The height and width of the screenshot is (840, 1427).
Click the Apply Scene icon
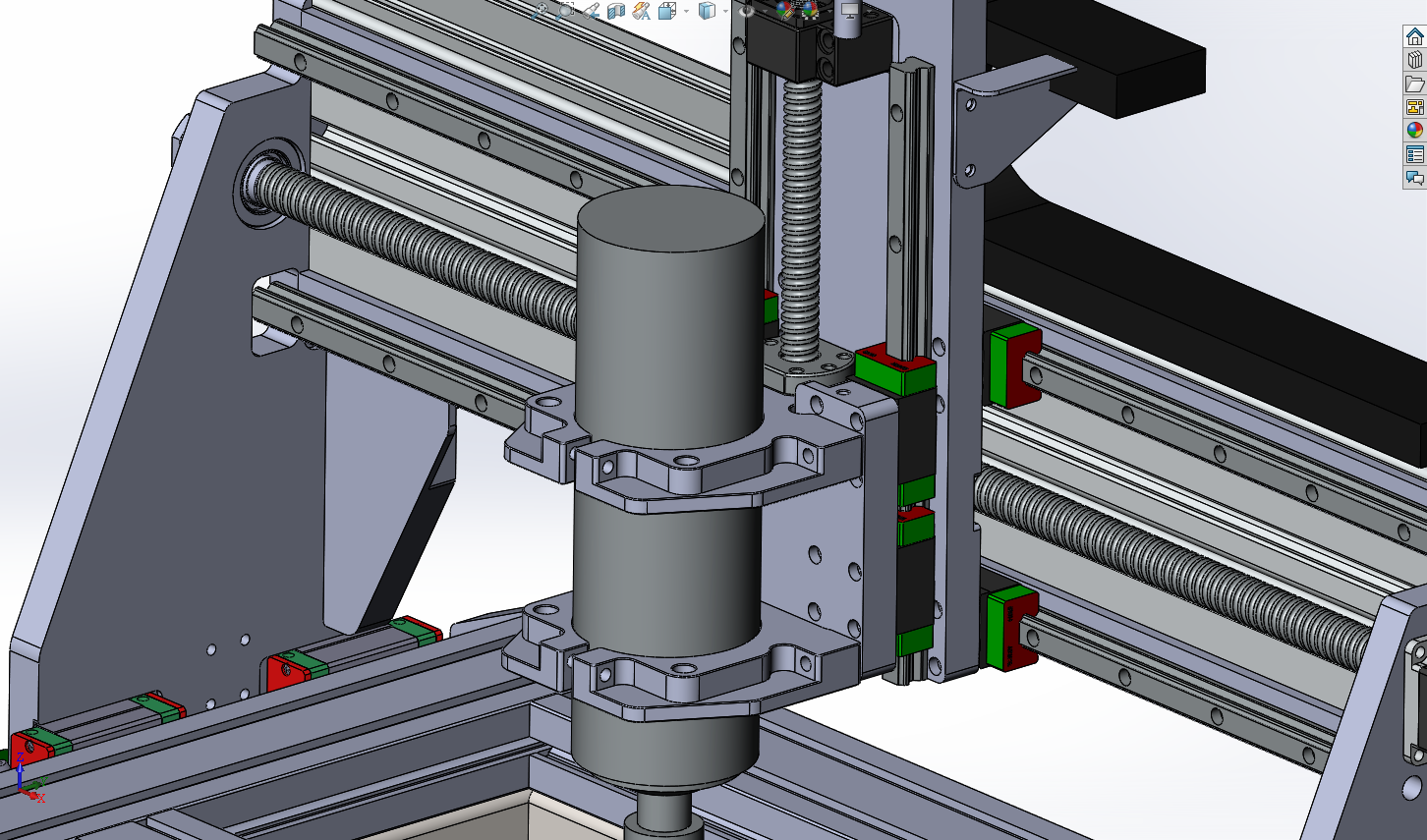810,11
